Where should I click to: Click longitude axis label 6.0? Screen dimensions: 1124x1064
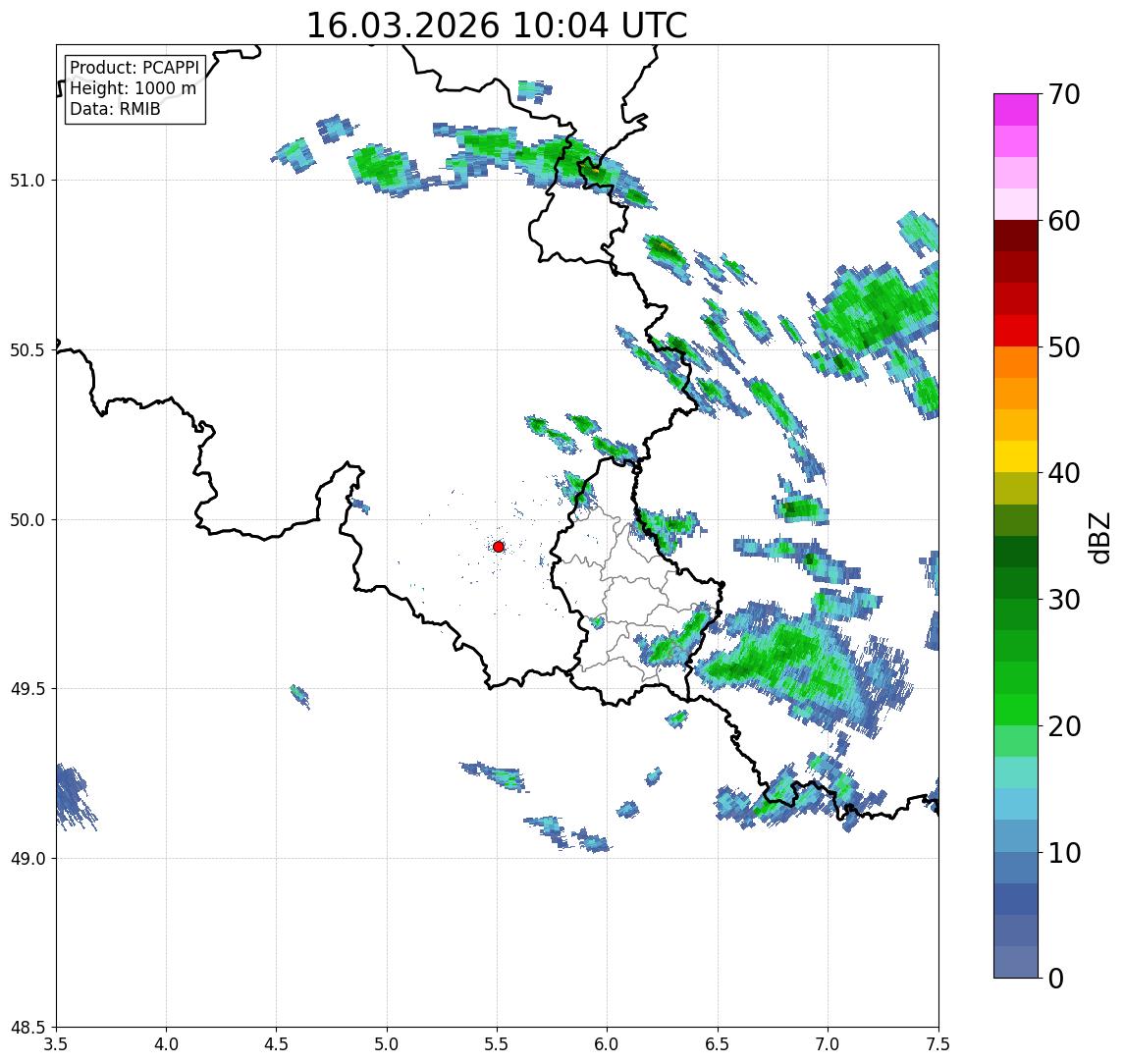coord(608,1044)
